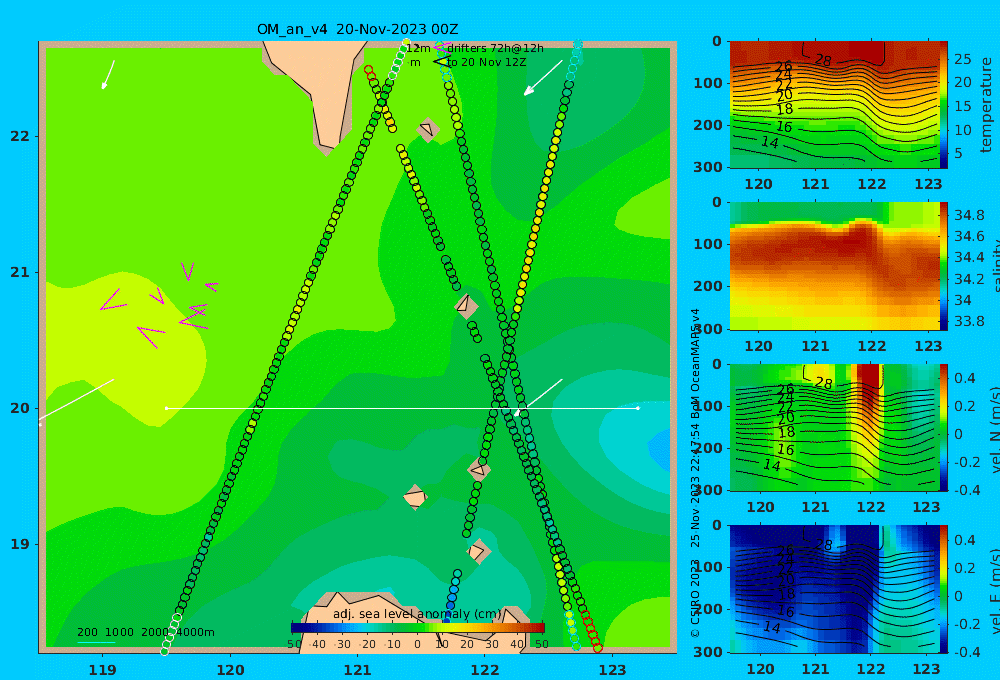
Task: Click the sea level anomaly color bar
Action: [417, 628]
